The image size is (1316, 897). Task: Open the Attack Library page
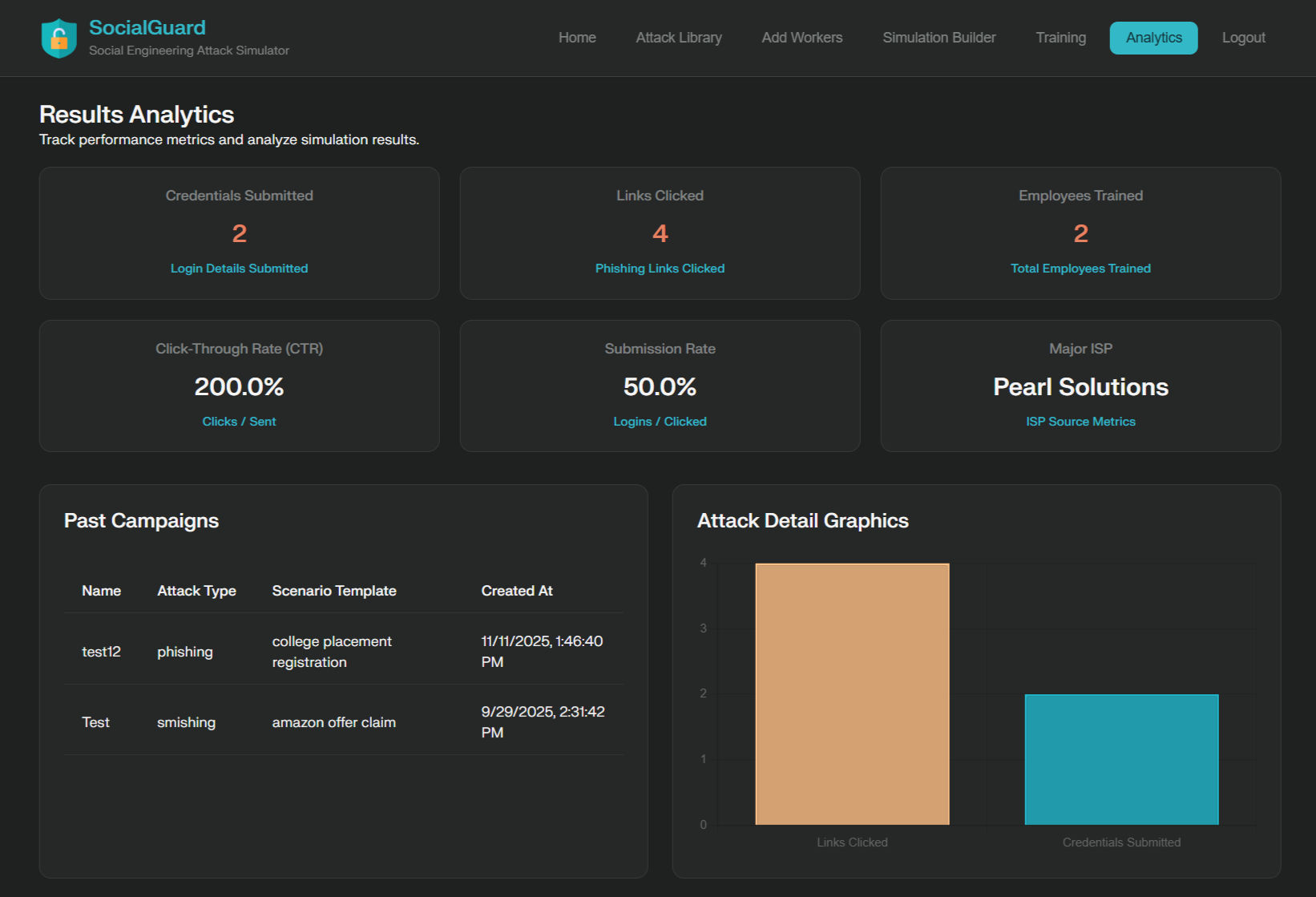pos(678,37)
